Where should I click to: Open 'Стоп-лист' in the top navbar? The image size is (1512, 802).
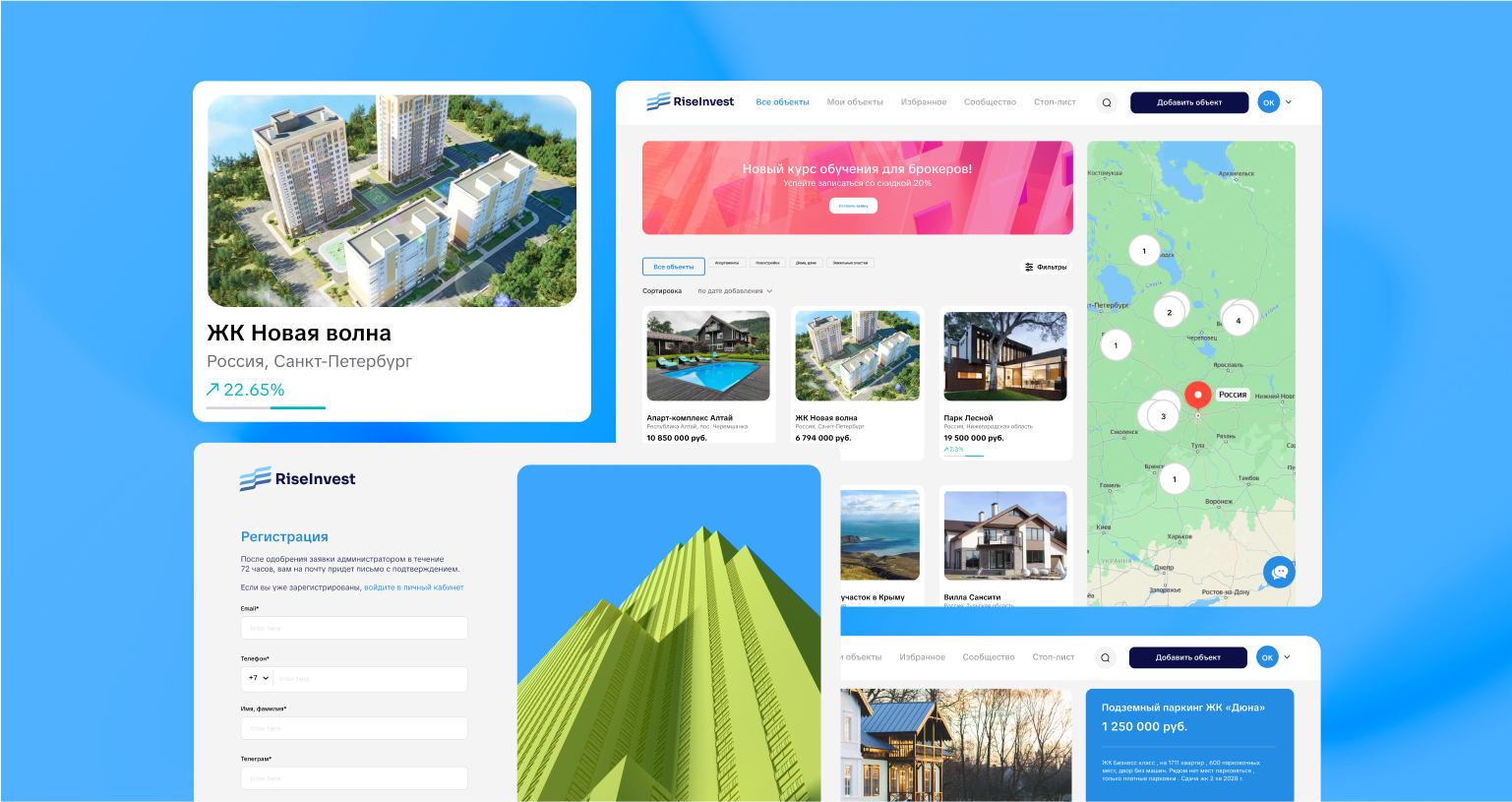(x=1055, y=102)
